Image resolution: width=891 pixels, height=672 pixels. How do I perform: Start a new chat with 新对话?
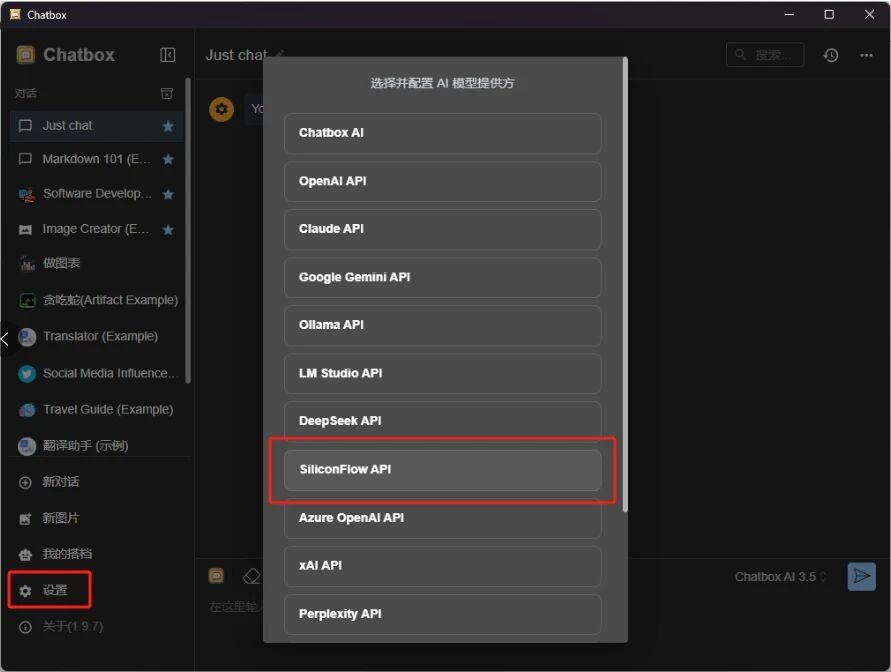tap(60, 482)
